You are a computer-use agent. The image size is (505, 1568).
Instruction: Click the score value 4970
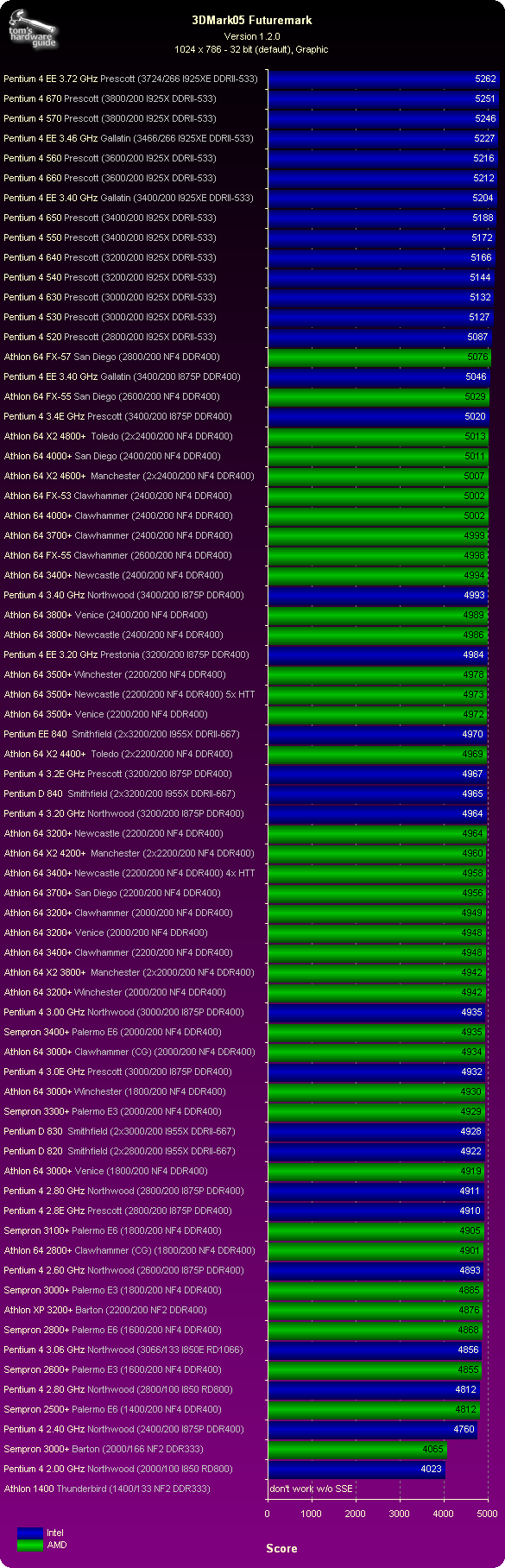coord(473,734)
